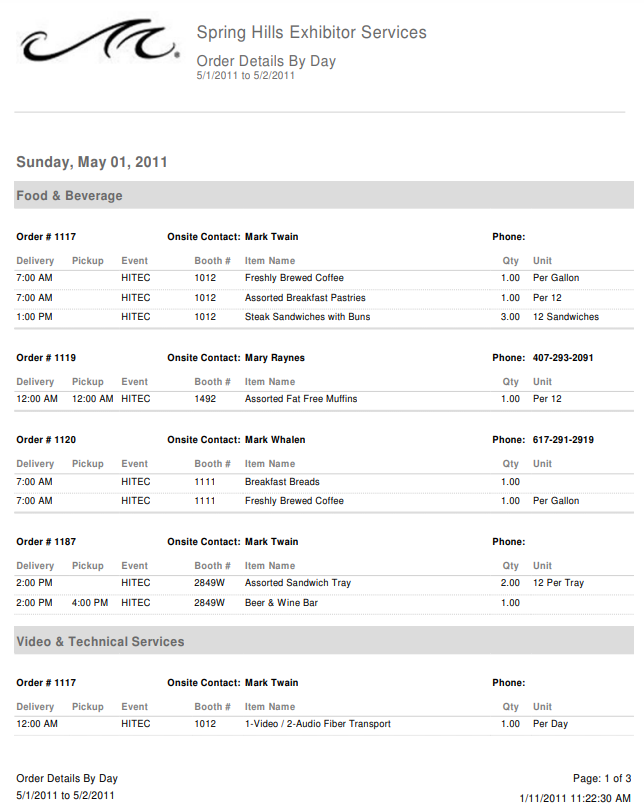644x805 pixels.
Task: Select the 1-Video / 2-Audio Fiber Transport item
Action: point(318,724)
